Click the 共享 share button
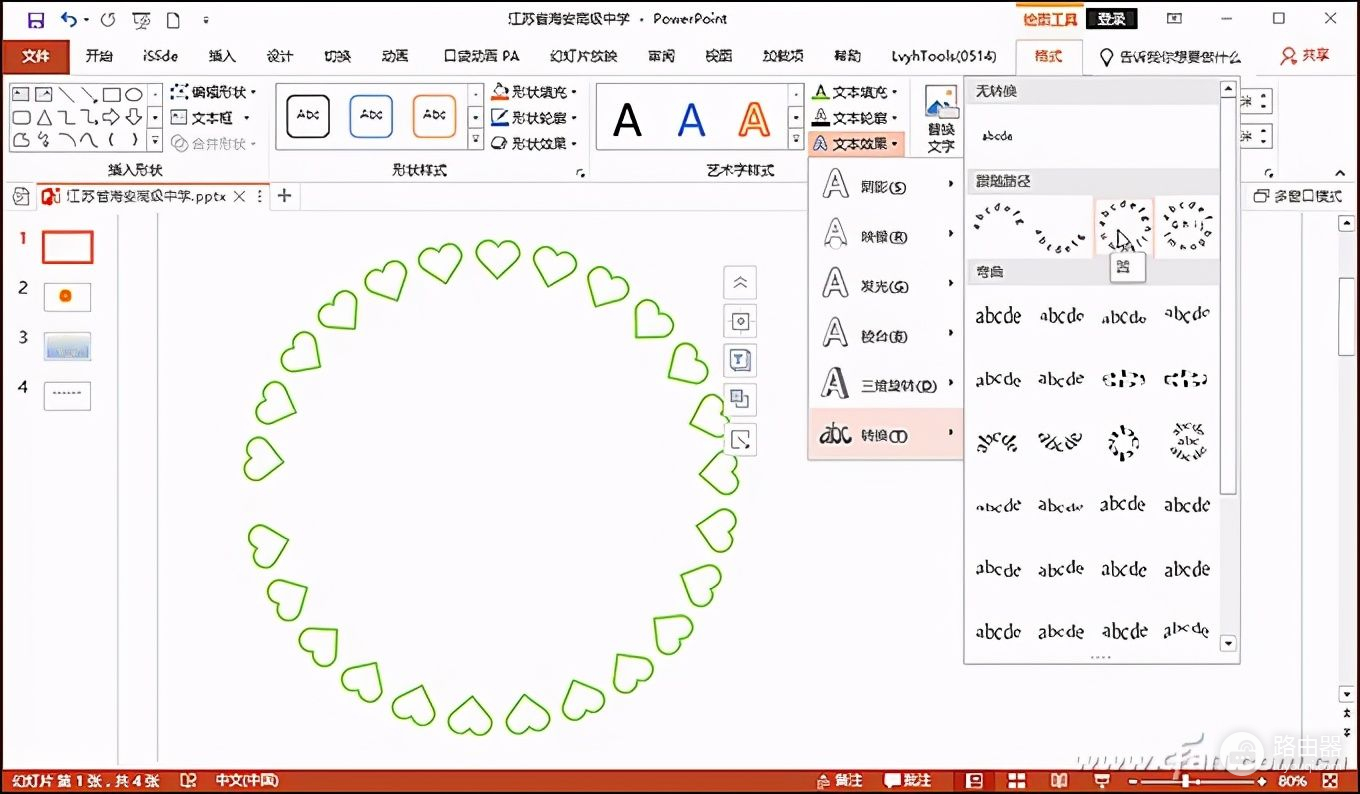This screenshot has width=1360, height=794. pos(1306,56)
